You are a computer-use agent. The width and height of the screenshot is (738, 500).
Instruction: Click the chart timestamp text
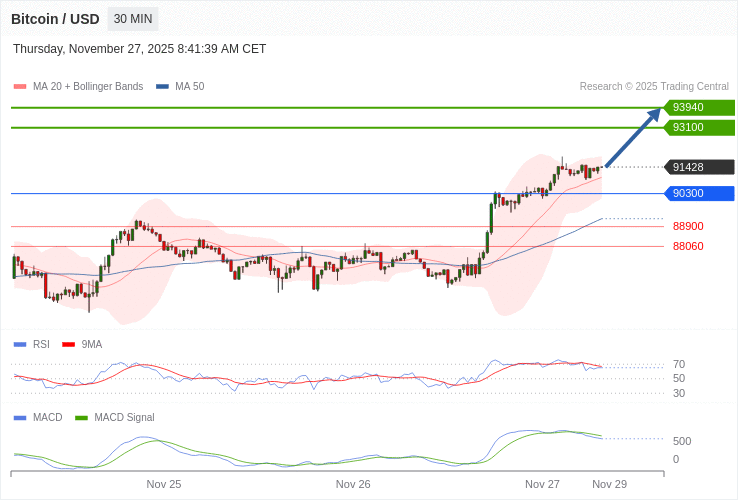pos(140,49)
